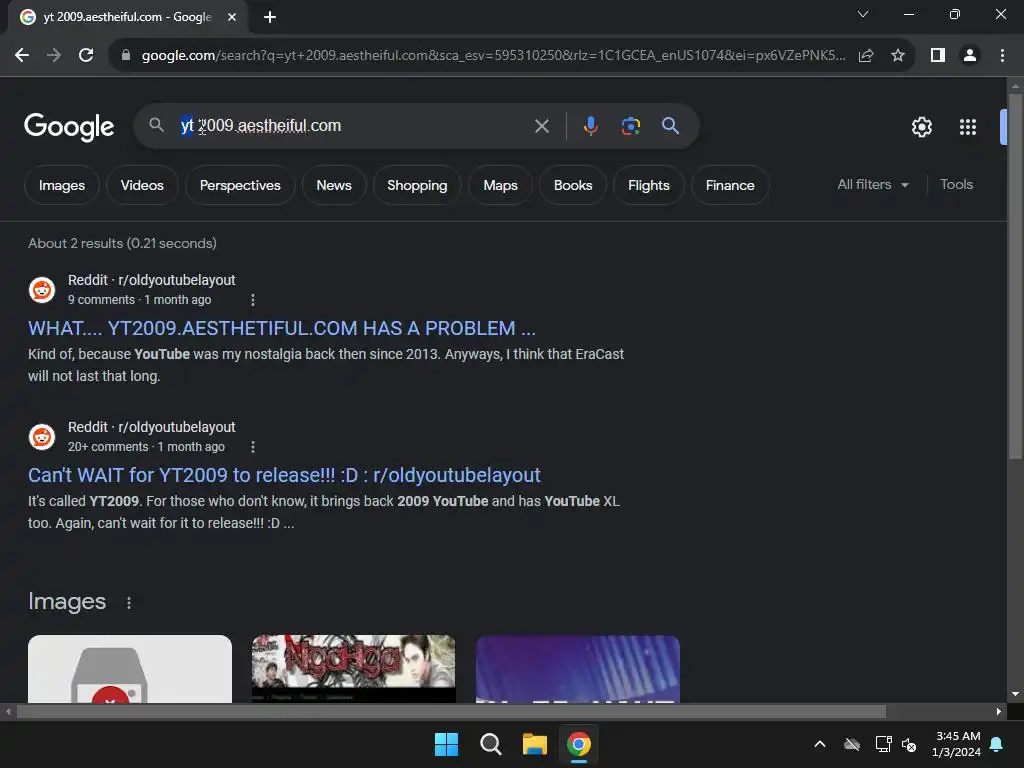Click the scroll down arrow
1024x768 pixels.
click(1016, 694)
